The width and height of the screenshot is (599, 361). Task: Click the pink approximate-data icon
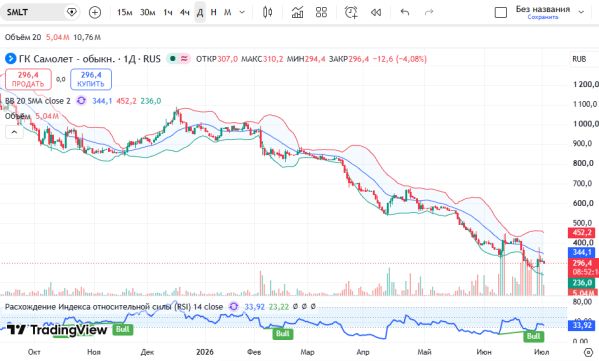tap(185, 59)
